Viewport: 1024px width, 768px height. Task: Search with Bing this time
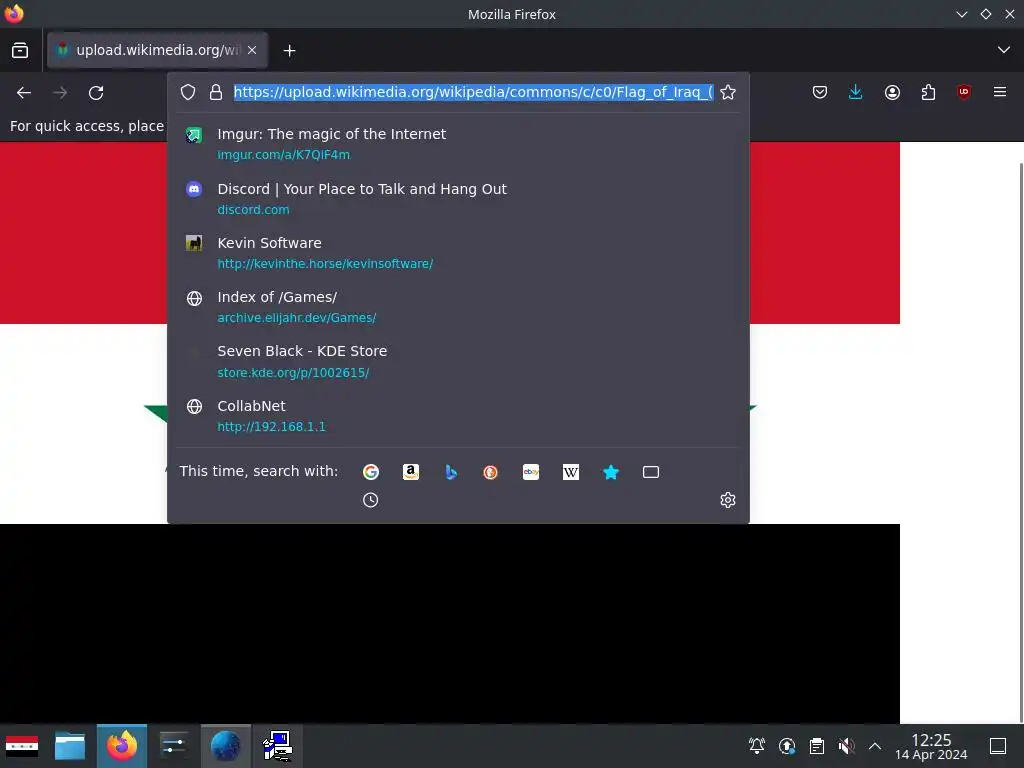coord(451,472)
